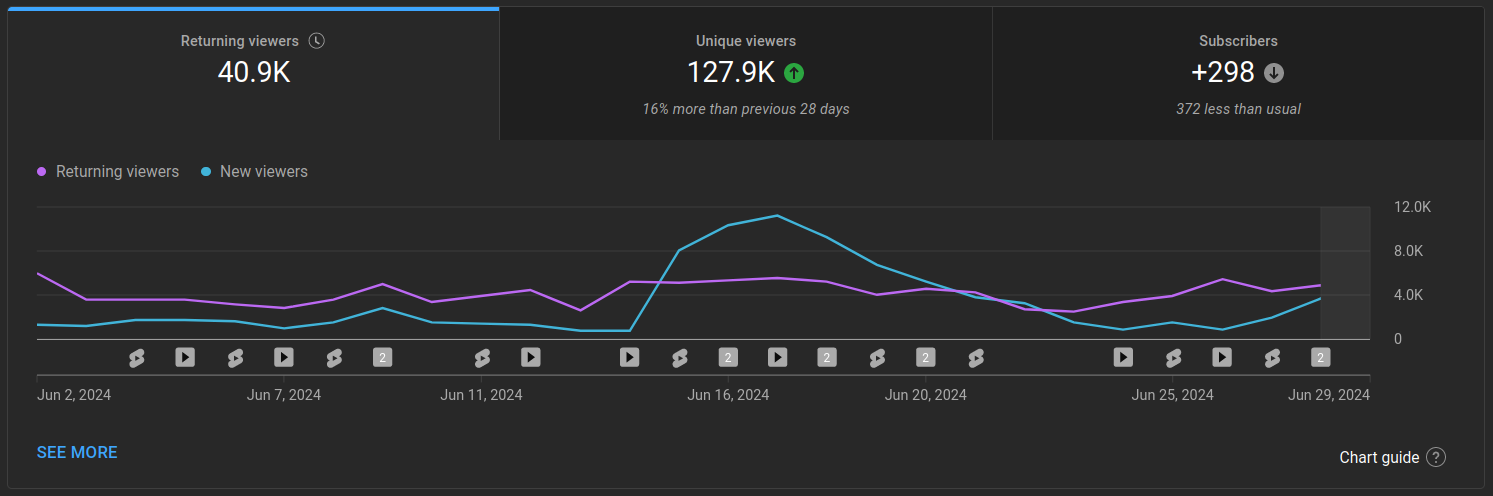
Task: Select the Returning viewers 40.9K tab
Action: [252, 74]
